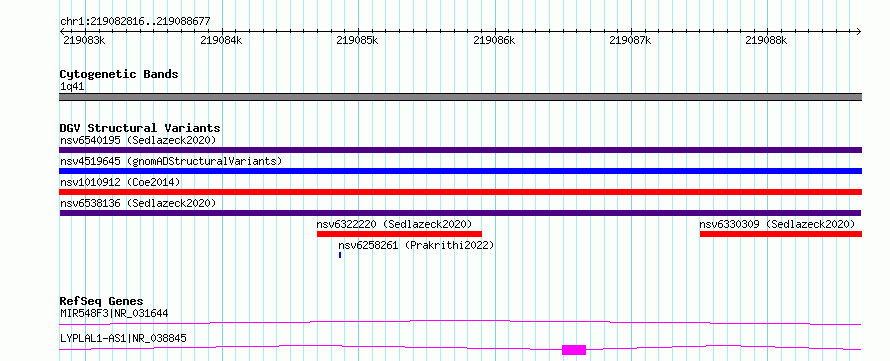The image size is (890, 361).
Task: Click the nsv6322220 red variant bar
Action: 399,234
